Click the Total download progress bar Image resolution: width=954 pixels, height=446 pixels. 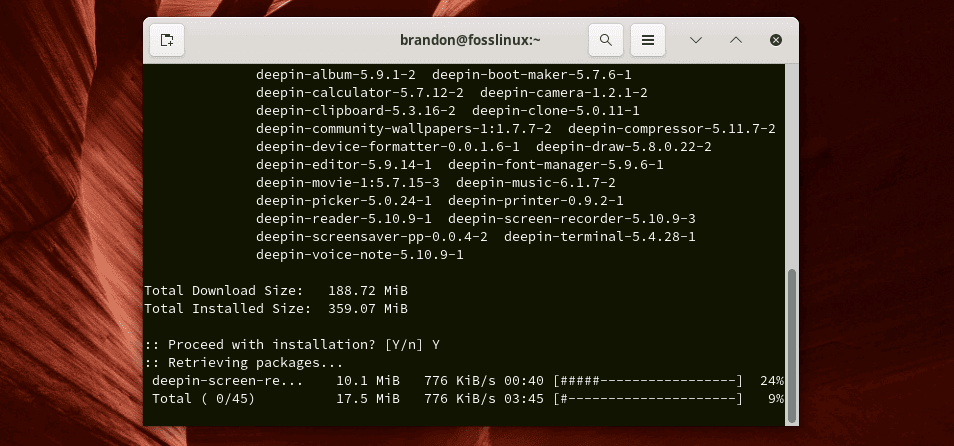coord(647,399)
